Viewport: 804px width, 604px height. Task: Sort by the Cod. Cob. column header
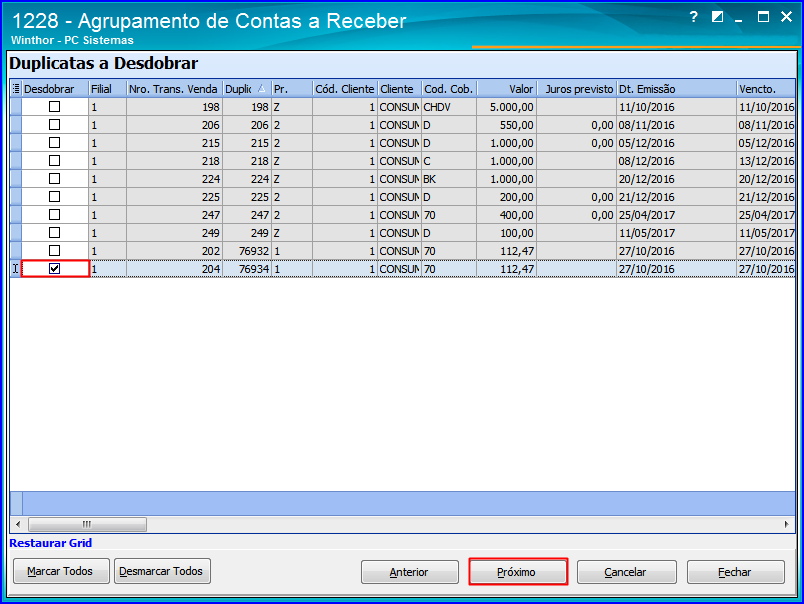pyautogui.click(x=449, y=89)
